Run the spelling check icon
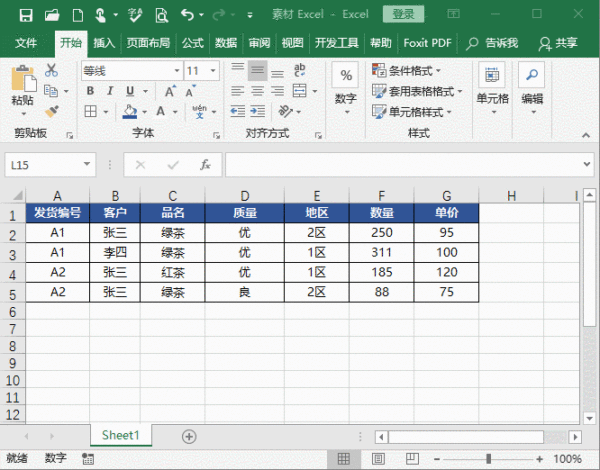The width and height of the screenshot is (600, 470). click(x=135, y=15)
